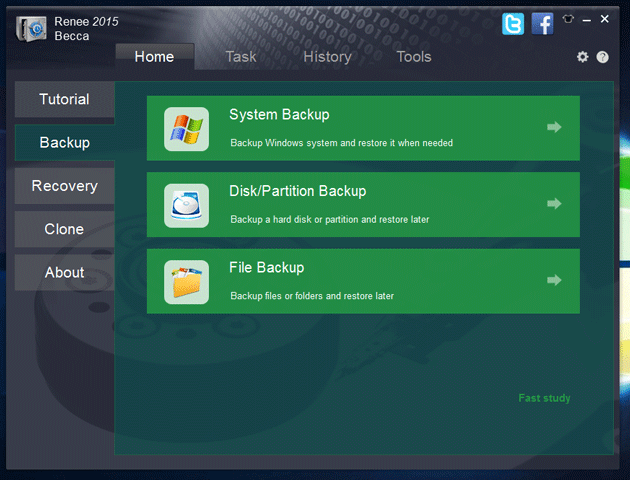Select About in the sidebar
This screenshot has width=630, height=480.
pos(65,272)
